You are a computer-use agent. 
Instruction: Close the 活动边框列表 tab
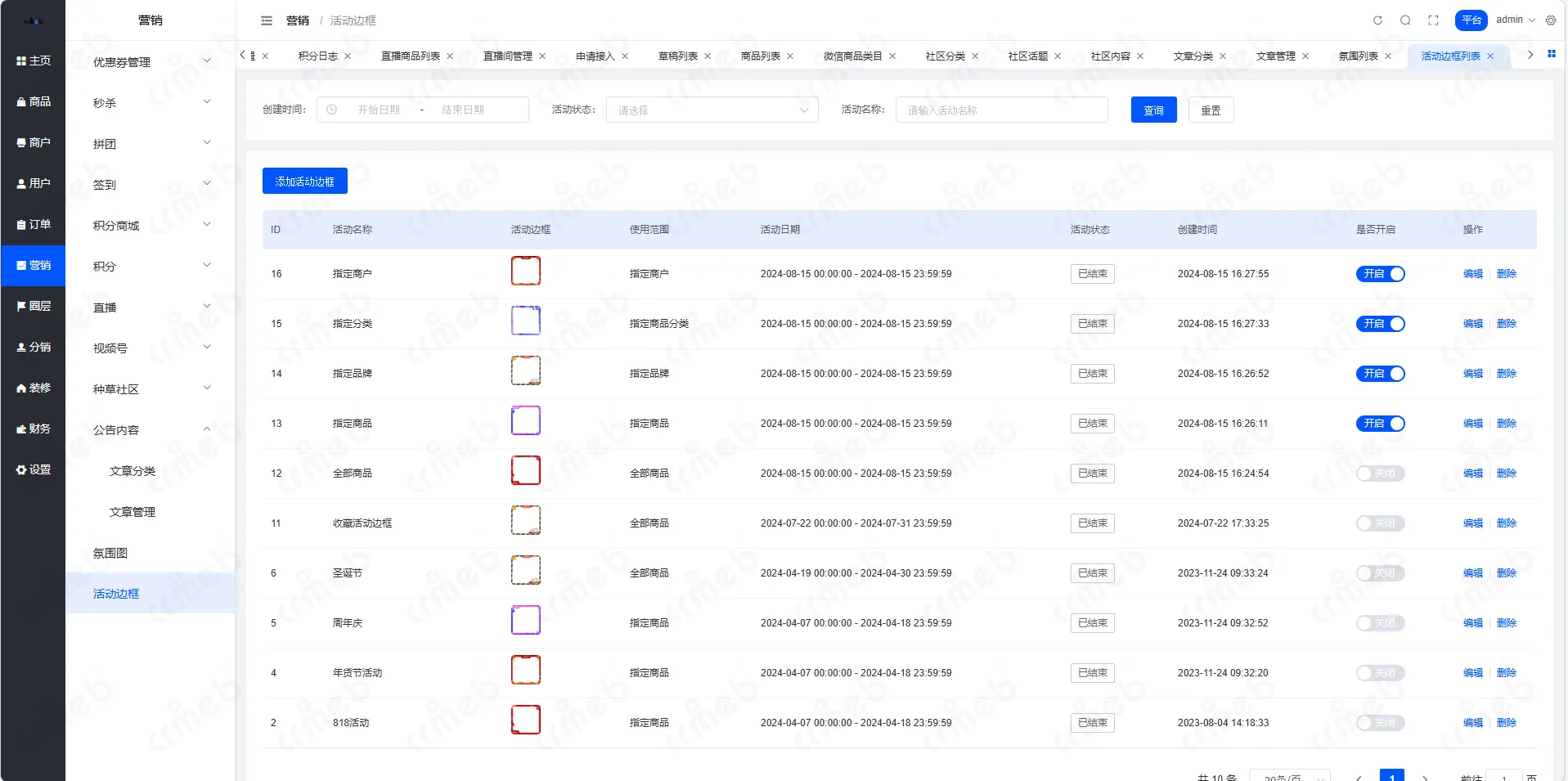[1490, 56]
